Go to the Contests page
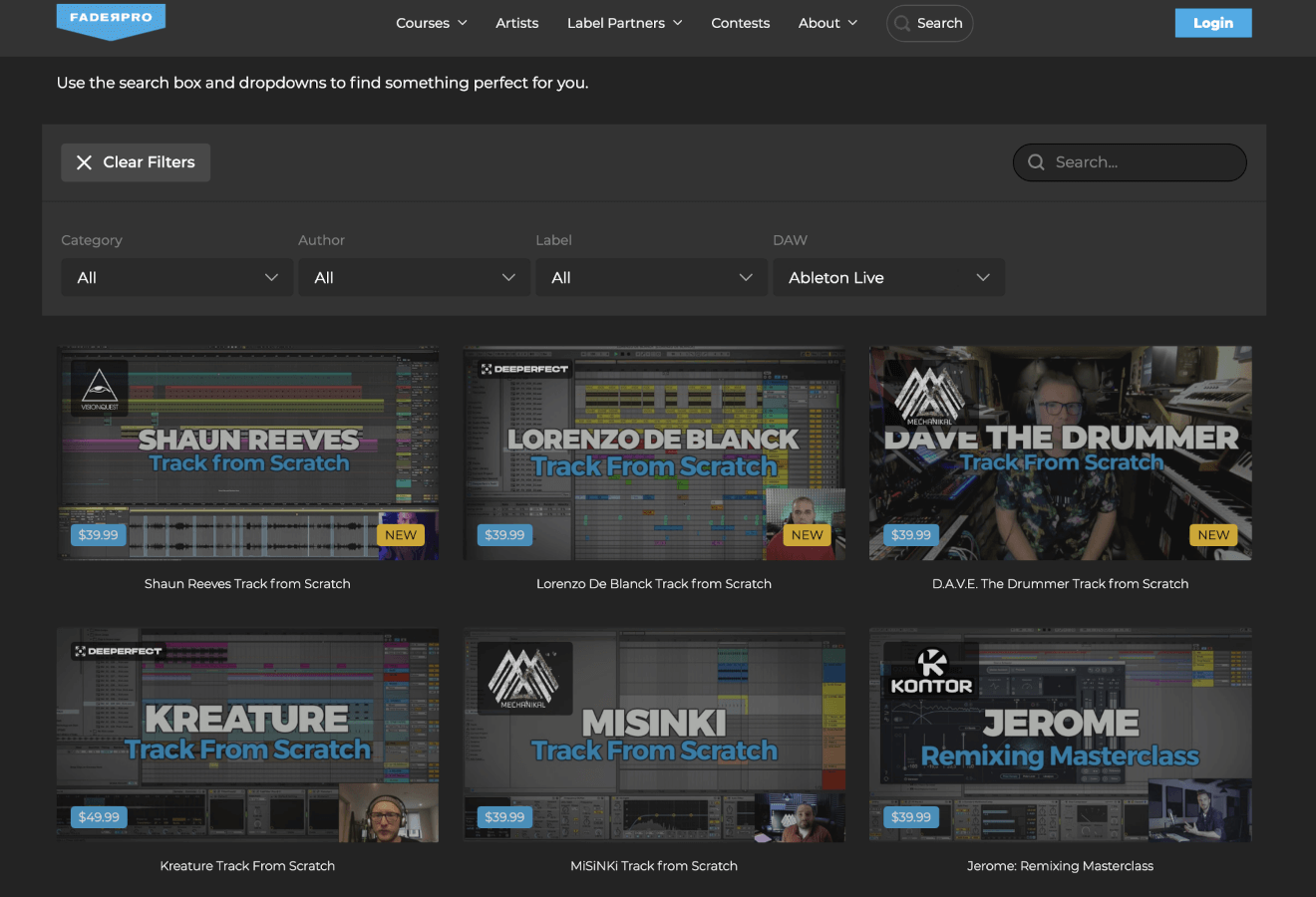Viewport: 1316px width, 897px height. pos(741,23)
